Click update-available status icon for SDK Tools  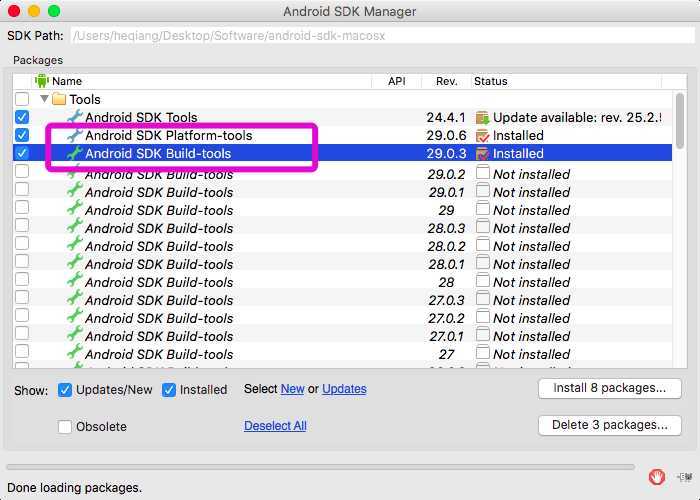[483, 117]
